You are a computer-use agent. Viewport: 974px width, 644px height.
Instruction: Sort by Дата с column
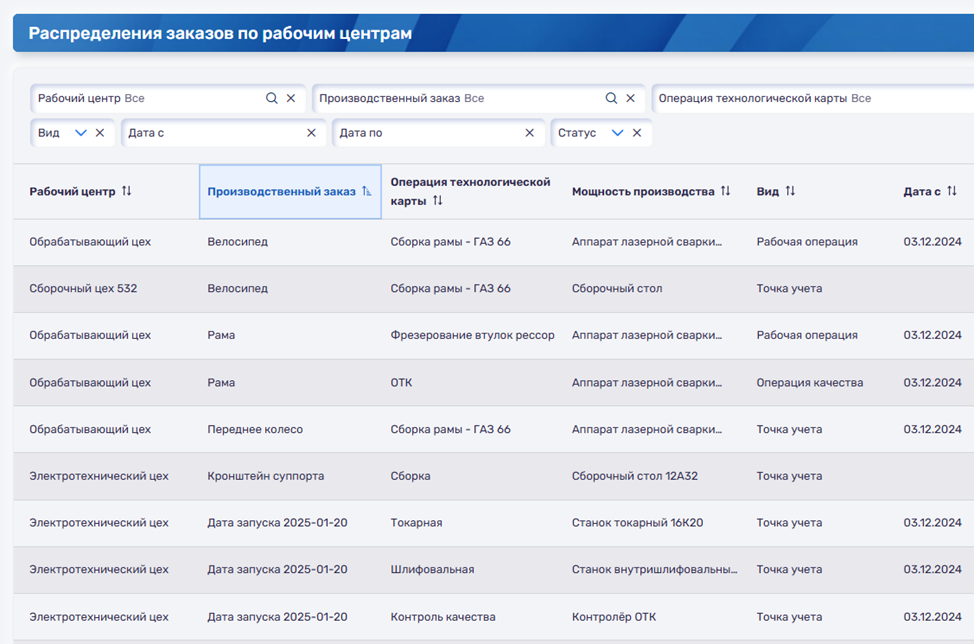tap(951, 191)
